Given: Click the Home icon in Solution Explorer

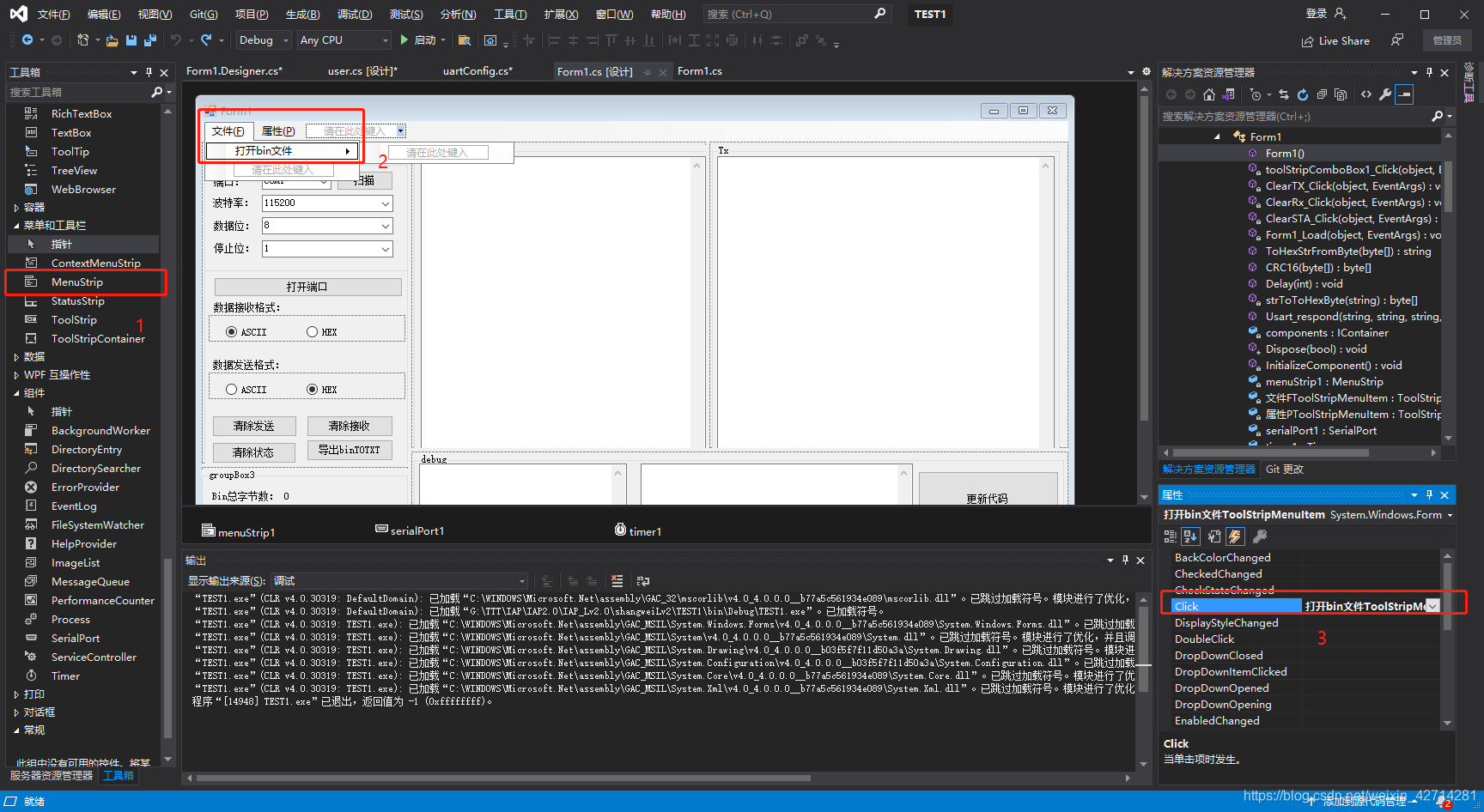Looking at the screenshot, I should [x=1209, y=94].
